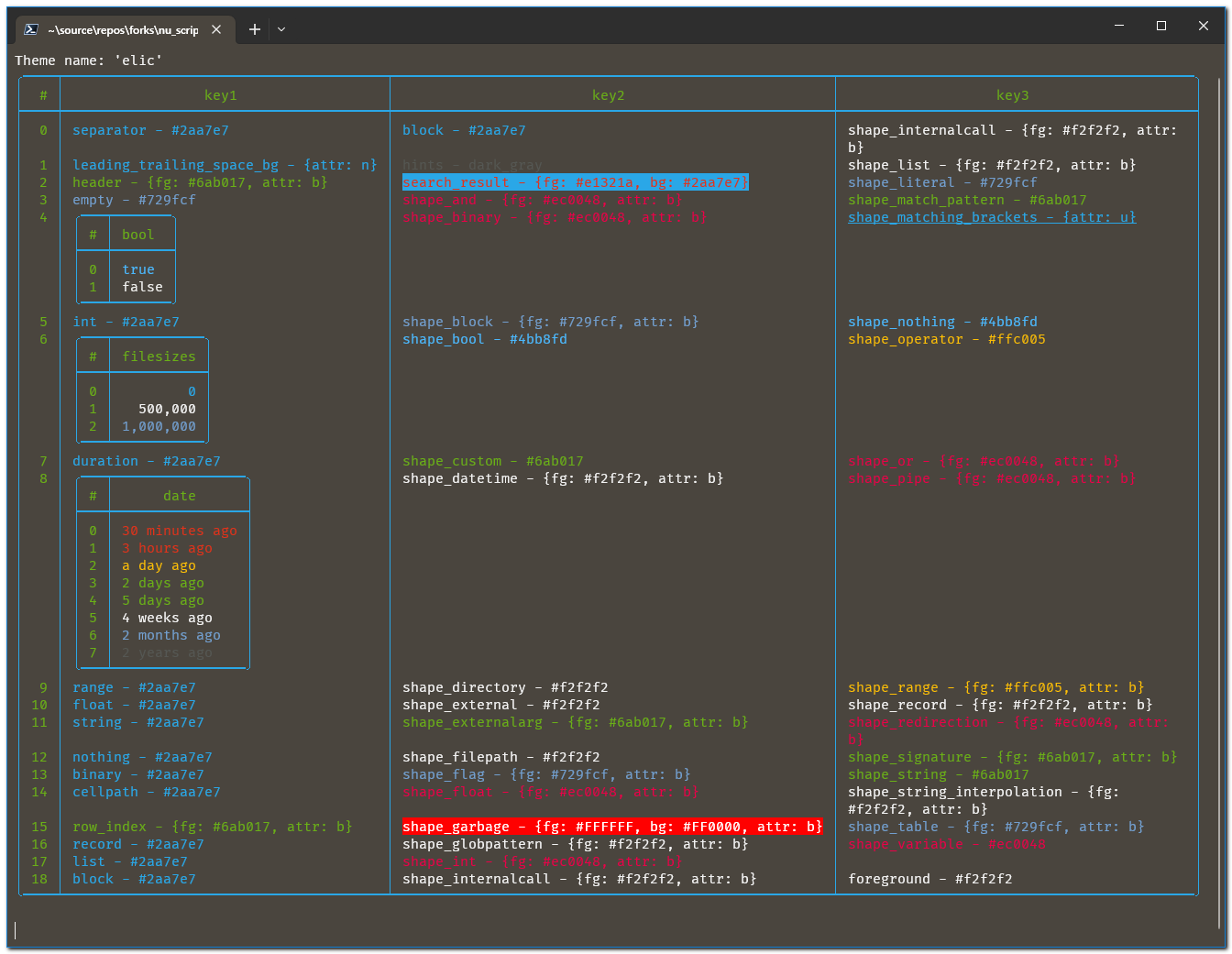
Task: Click 'true' in the bool table
Action: click(138, 269)
